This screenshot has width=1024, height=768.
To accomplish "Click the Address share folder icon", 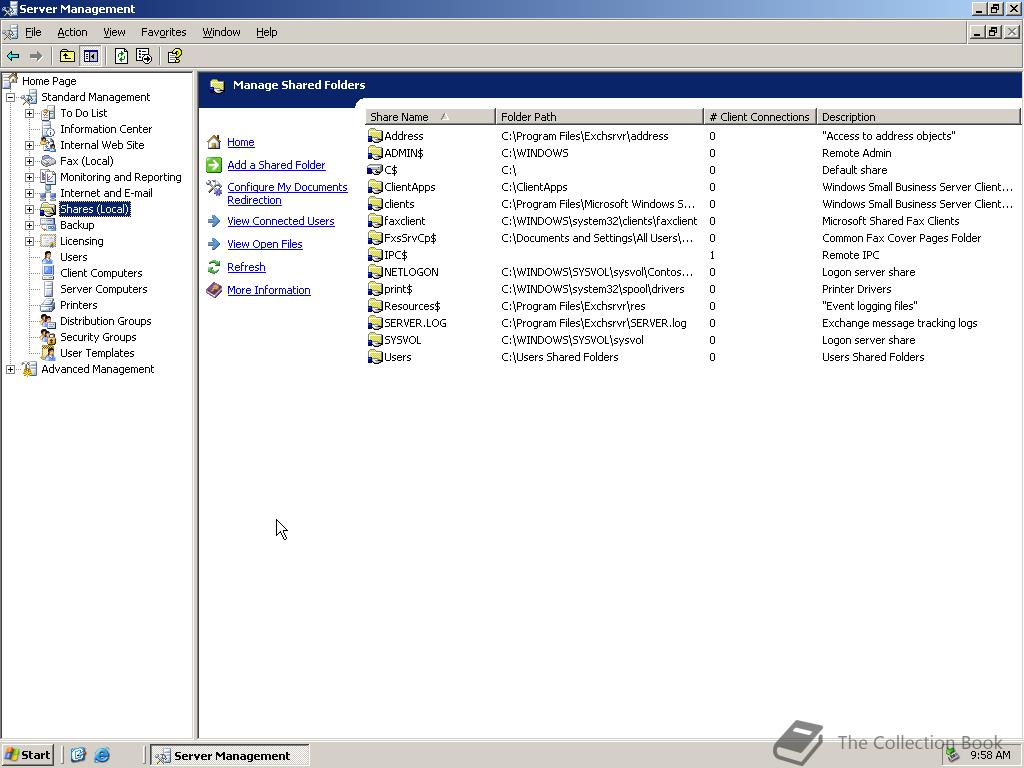I will (375, 136).
